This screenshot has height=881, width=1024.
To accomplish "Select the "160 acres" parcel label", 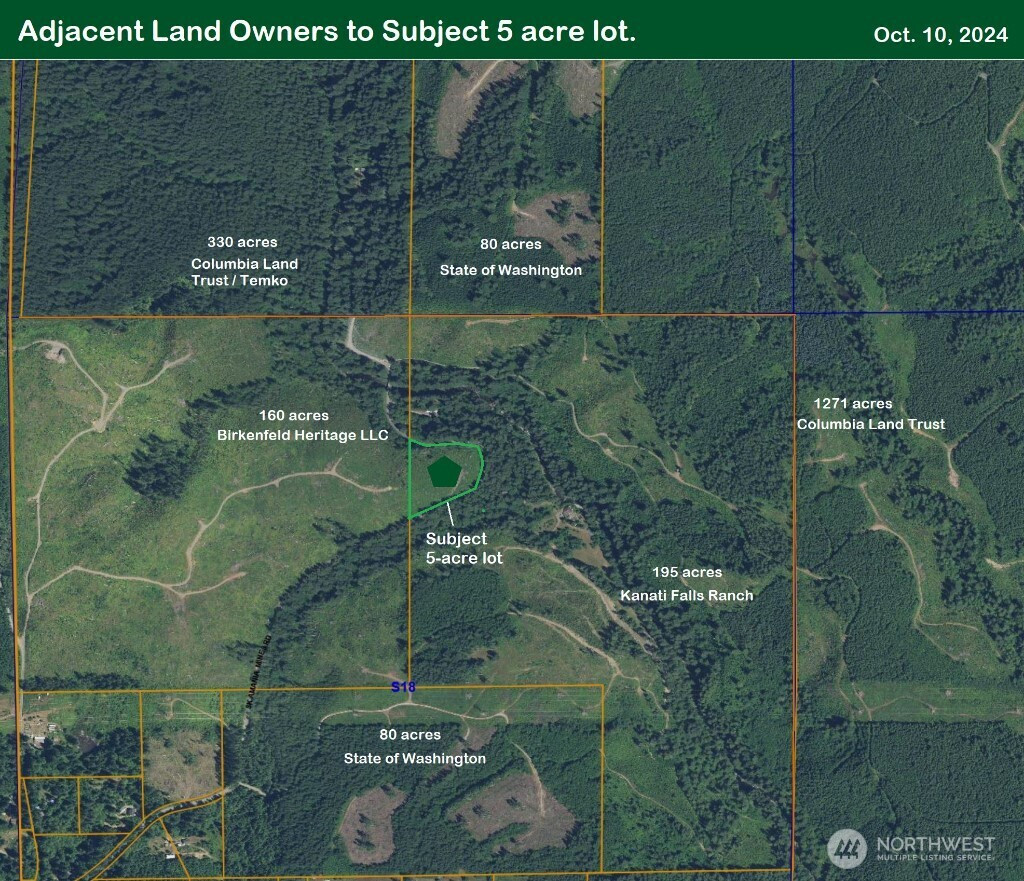I will click(x=294, y=415).
